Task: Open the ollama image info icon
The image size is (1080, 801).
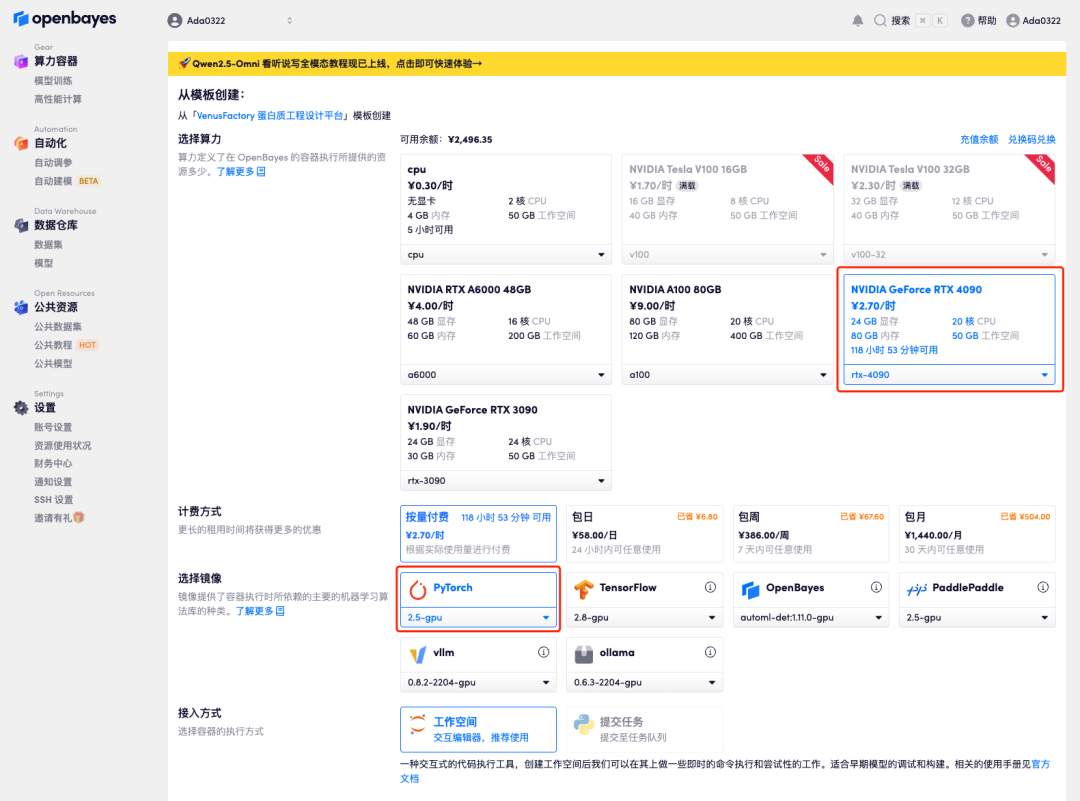Action: coord(710,652)
